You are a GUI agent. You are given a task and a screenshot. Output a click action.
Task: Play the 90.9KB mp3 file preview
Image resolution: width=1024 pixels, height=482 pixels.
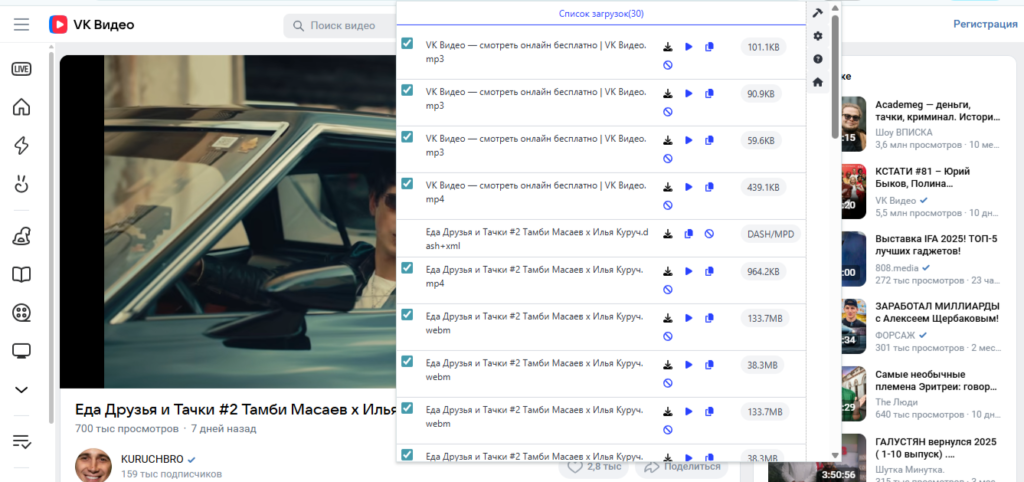(688, 93)
